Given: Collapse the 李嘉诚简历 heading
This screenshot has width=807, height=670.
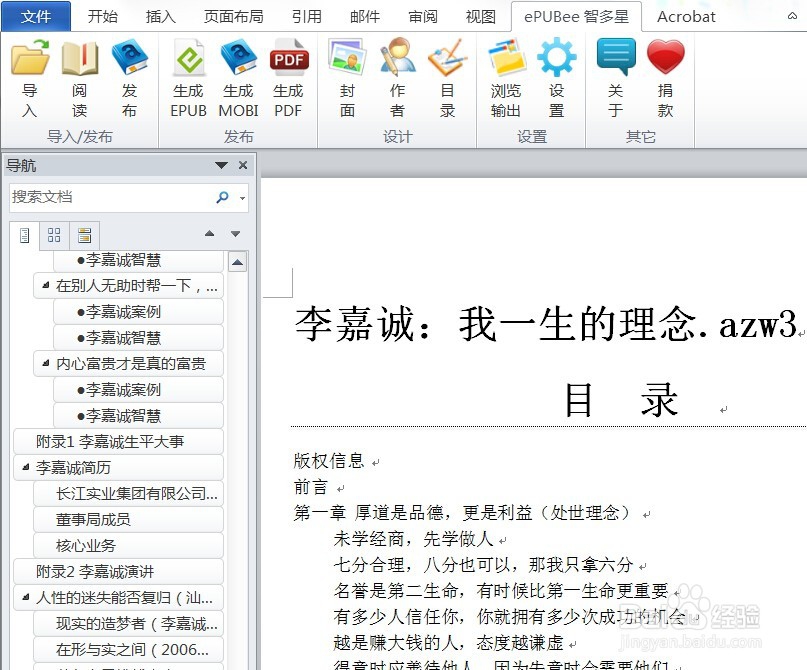Looking at the screenshot, I should 26,467.
